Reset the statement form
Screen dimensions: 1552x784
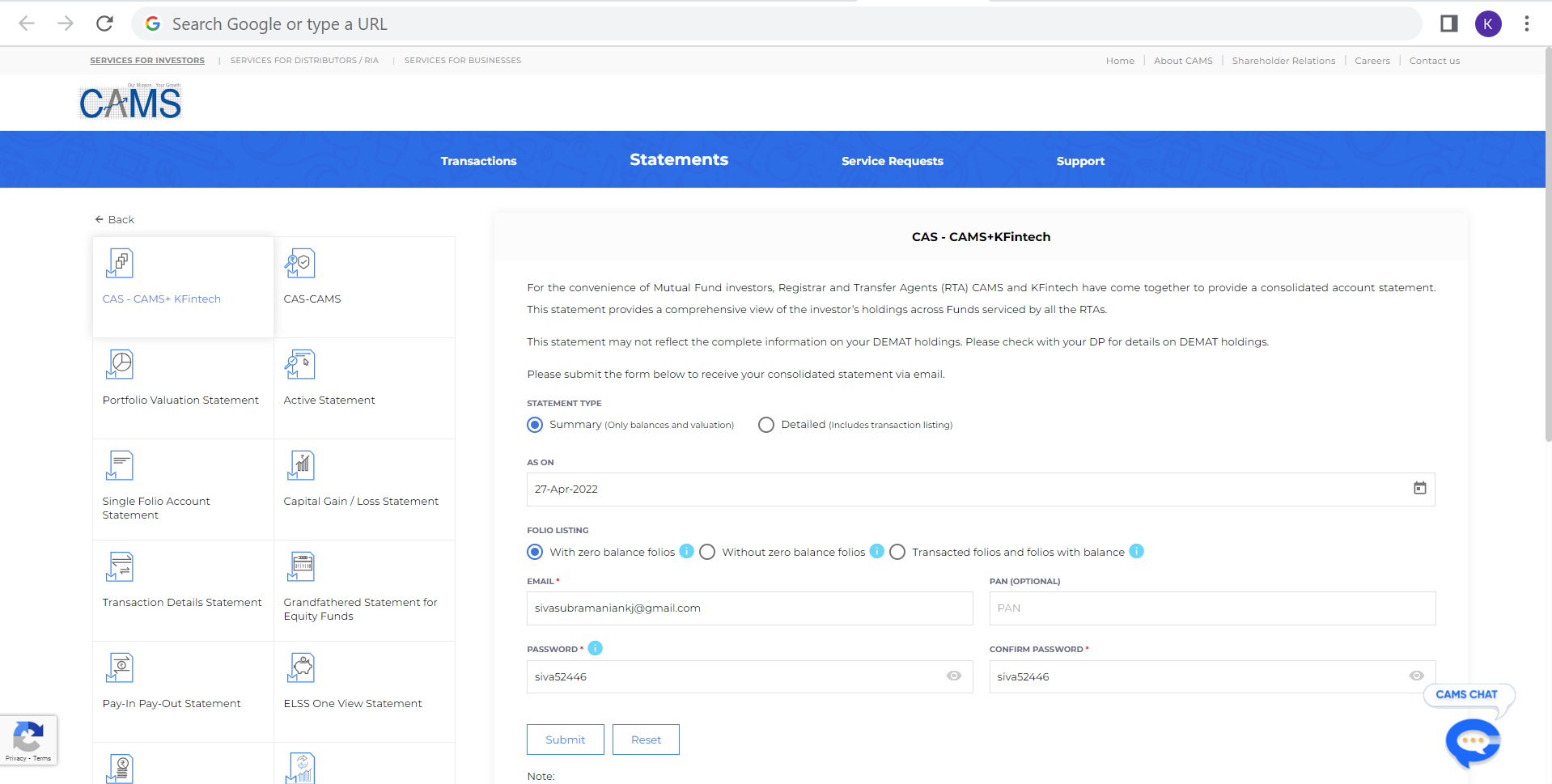[x=646, y=740]
